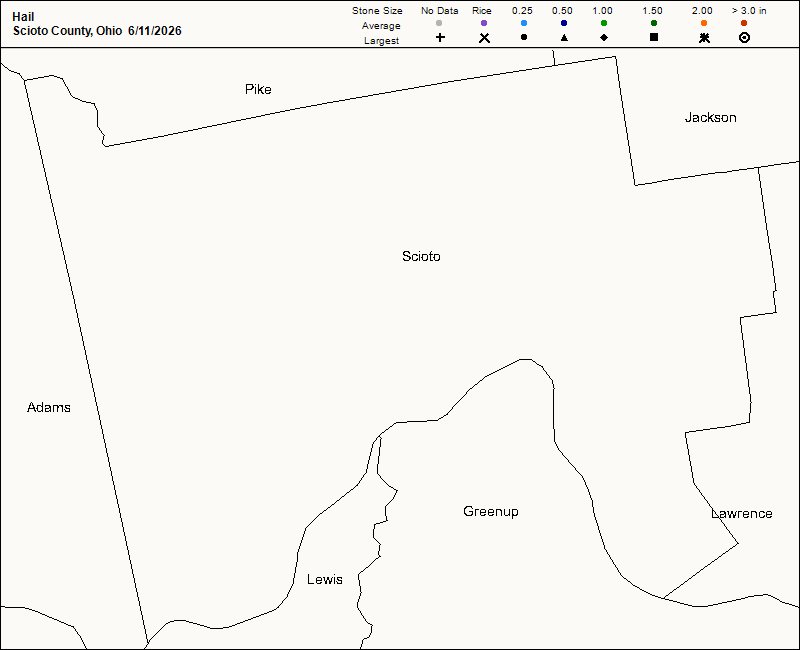Click the Jackson county label
Viewport: 800px width, 650px height.
pyautogui.click(x=710, y=117)
